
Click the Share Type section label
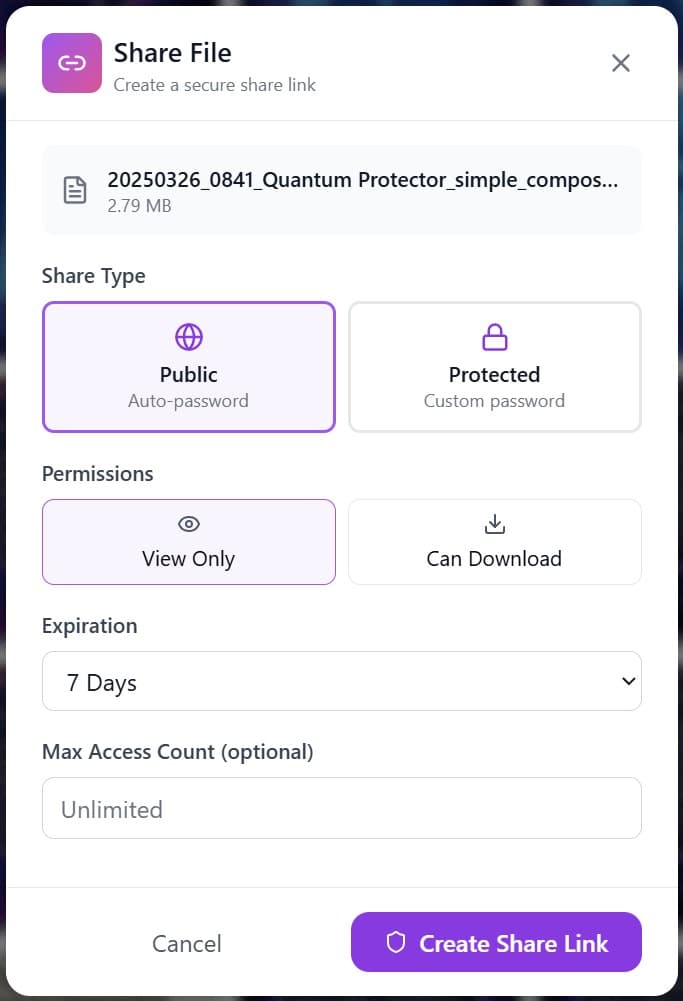(x=93, y=275)
